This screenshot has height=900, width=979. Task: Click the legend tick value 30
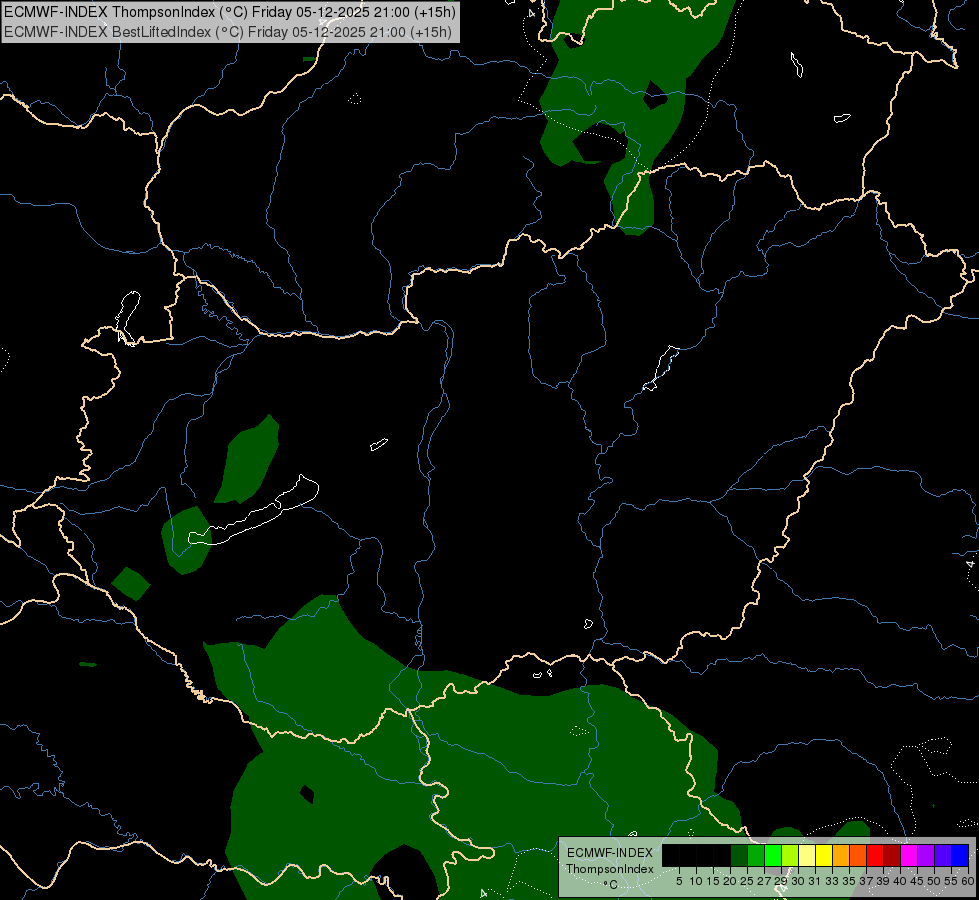coord(798,881)
